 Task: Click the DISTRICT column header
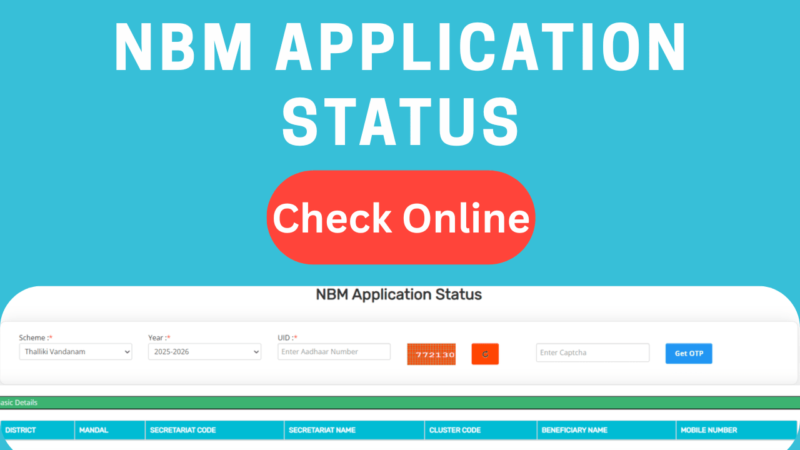click(38, 430)
